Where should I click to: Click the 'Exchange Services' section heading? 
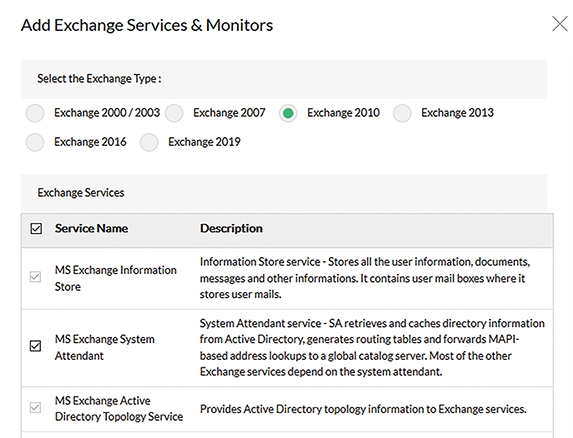click(x=81, y=193)
